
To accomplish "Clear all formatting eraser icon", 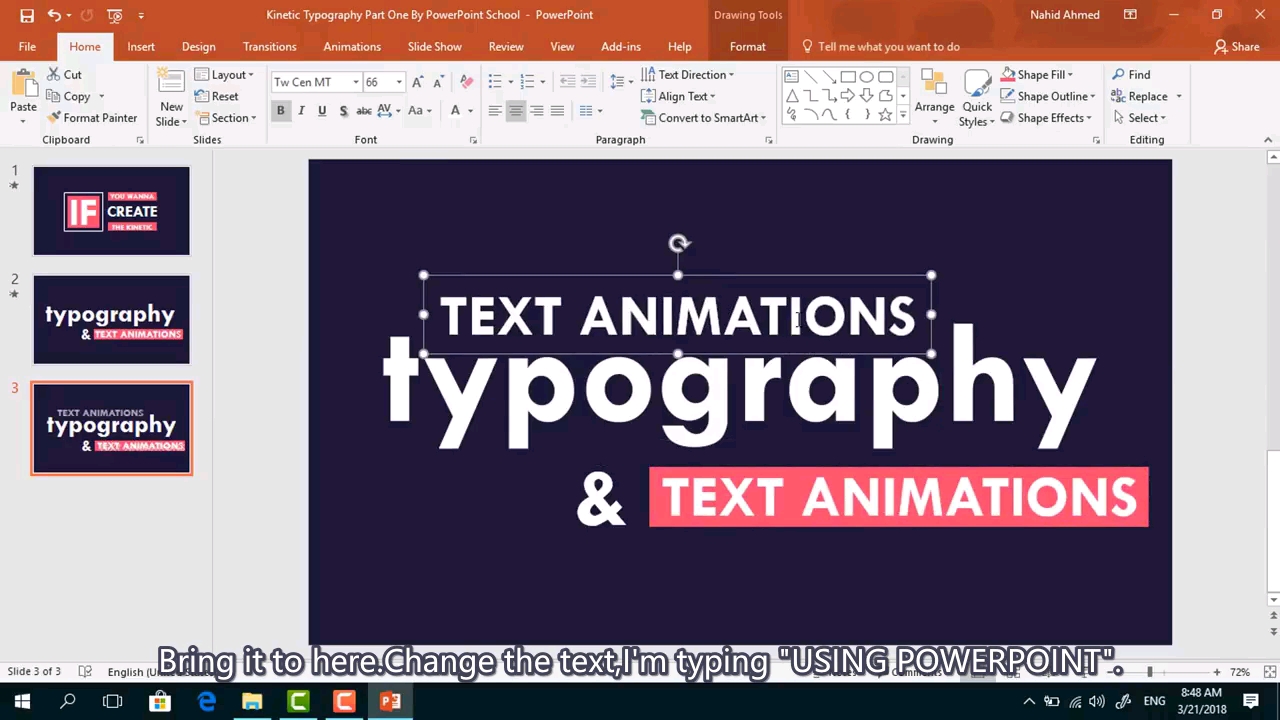I will [x=466, y=82].
